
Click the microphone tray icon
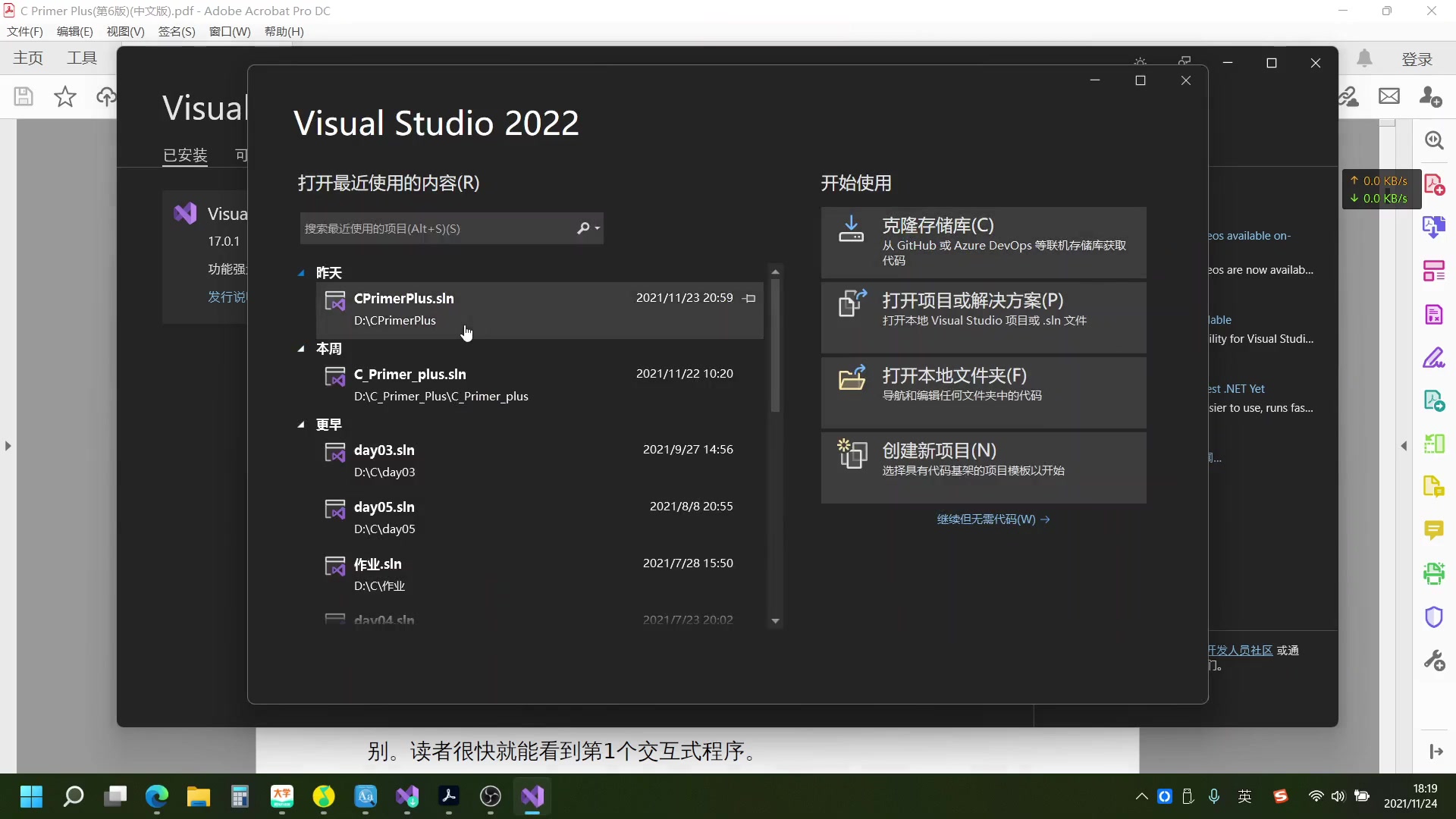click(1214, 796)
